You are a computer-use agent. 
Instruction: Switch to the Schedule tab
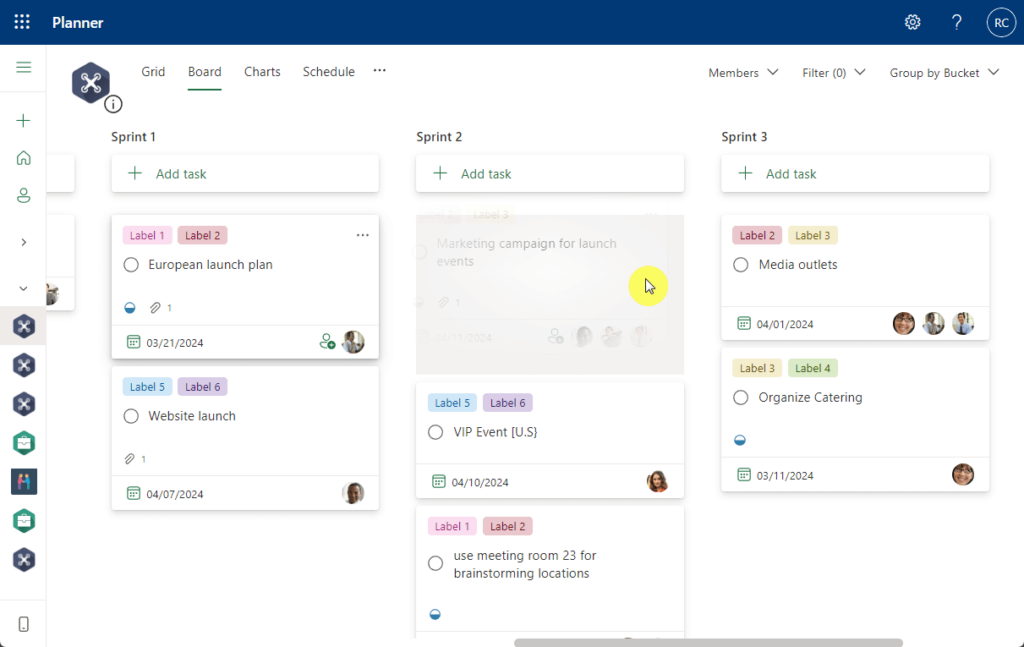[328, 72]
